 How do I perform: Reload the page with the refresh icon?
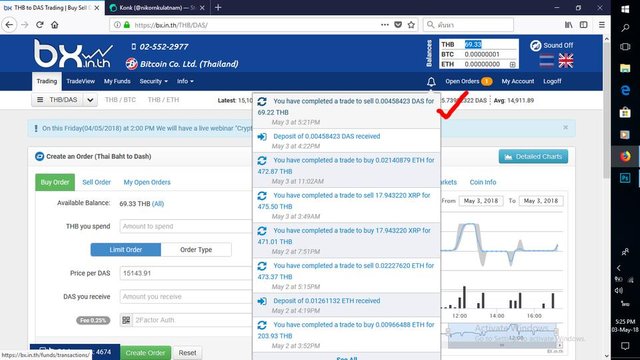click(x=40, y=25)
